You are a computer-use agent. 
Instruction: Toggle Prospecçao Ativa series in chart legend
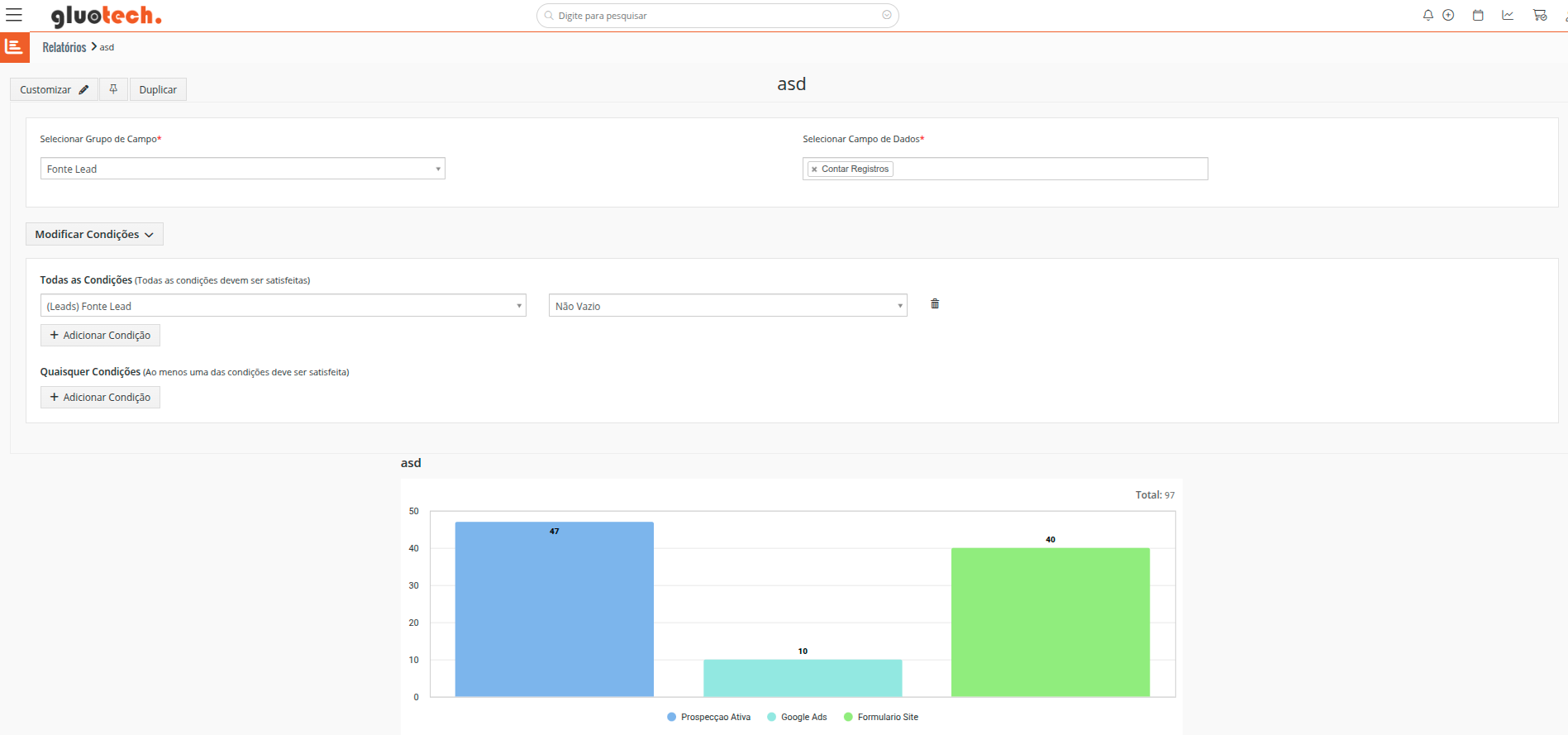point(709,717)
